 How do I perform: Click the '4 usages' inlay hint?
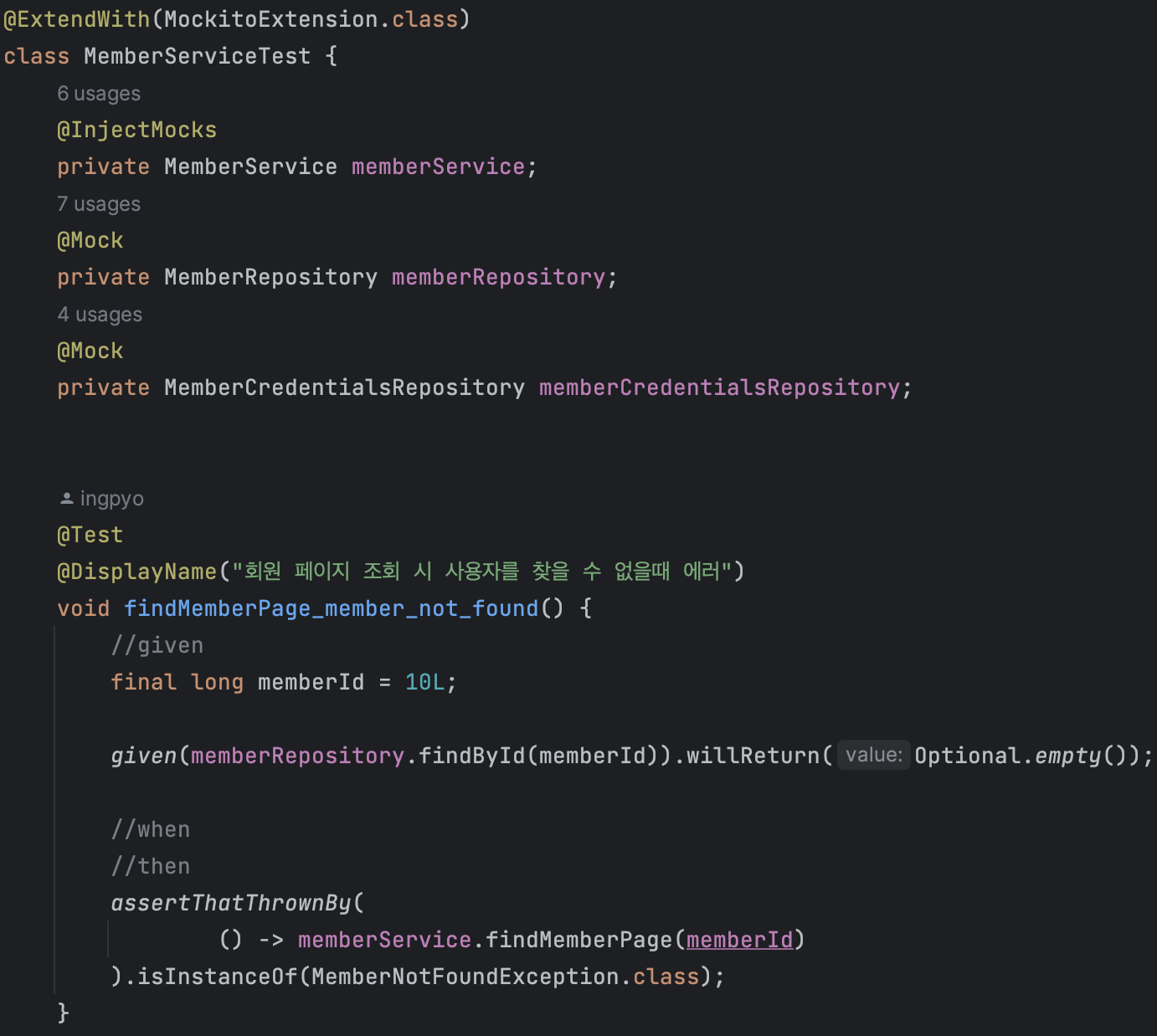[100, 315]
